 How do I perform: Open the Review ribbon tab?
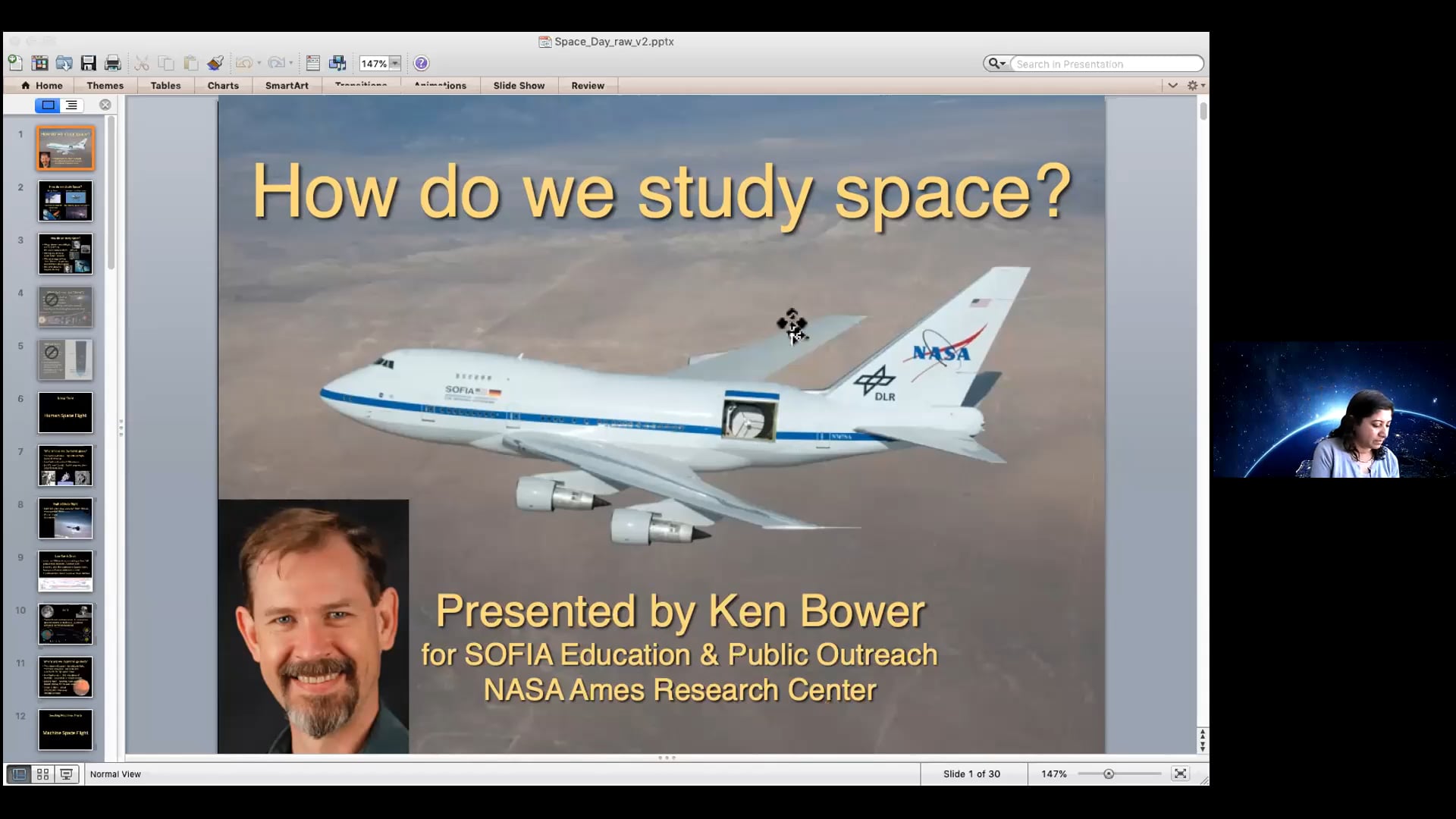click(588, 86)
